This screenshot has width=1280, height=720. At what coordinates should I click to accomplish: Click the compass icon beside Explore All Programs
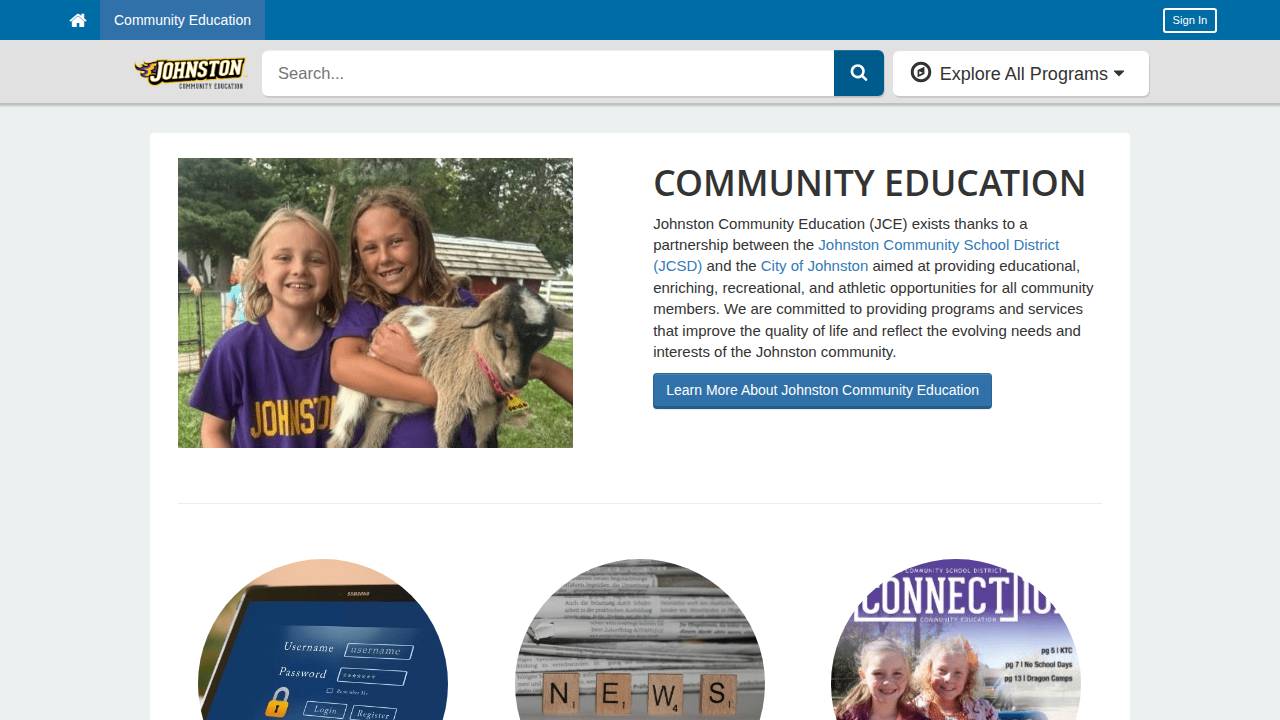pos(921,72)
